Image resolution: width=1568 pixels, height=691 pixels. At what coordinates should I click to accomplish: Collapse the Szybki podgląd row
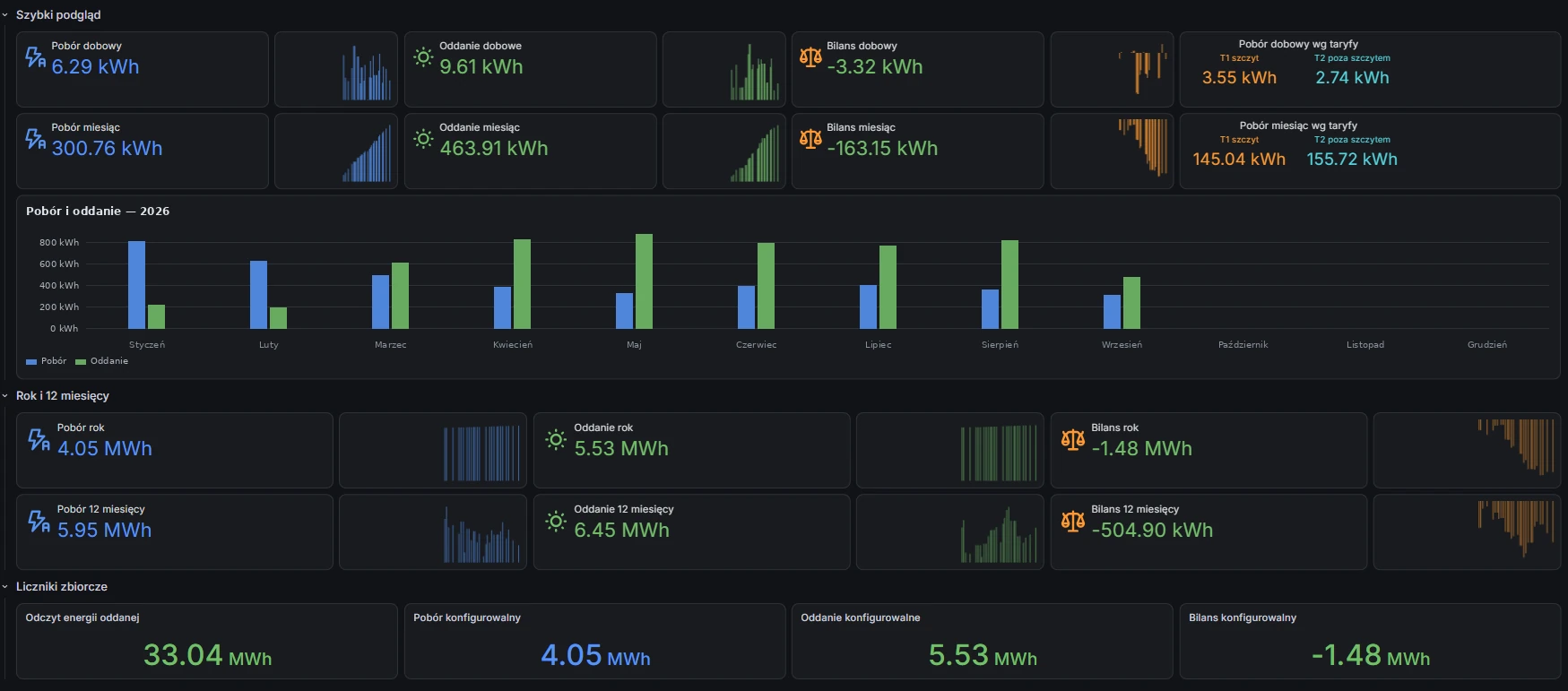click(58, 15)
